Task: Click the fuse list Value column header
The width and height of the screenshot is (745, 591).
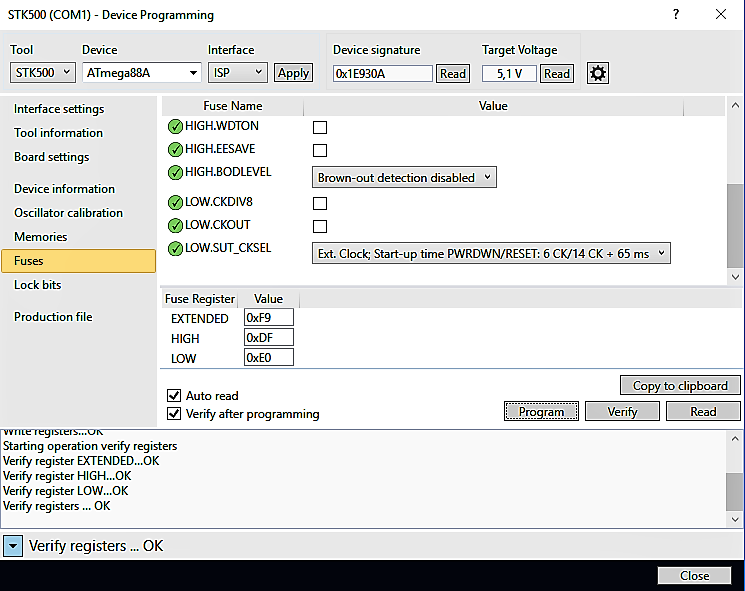Action: click(x=493, y=106)
